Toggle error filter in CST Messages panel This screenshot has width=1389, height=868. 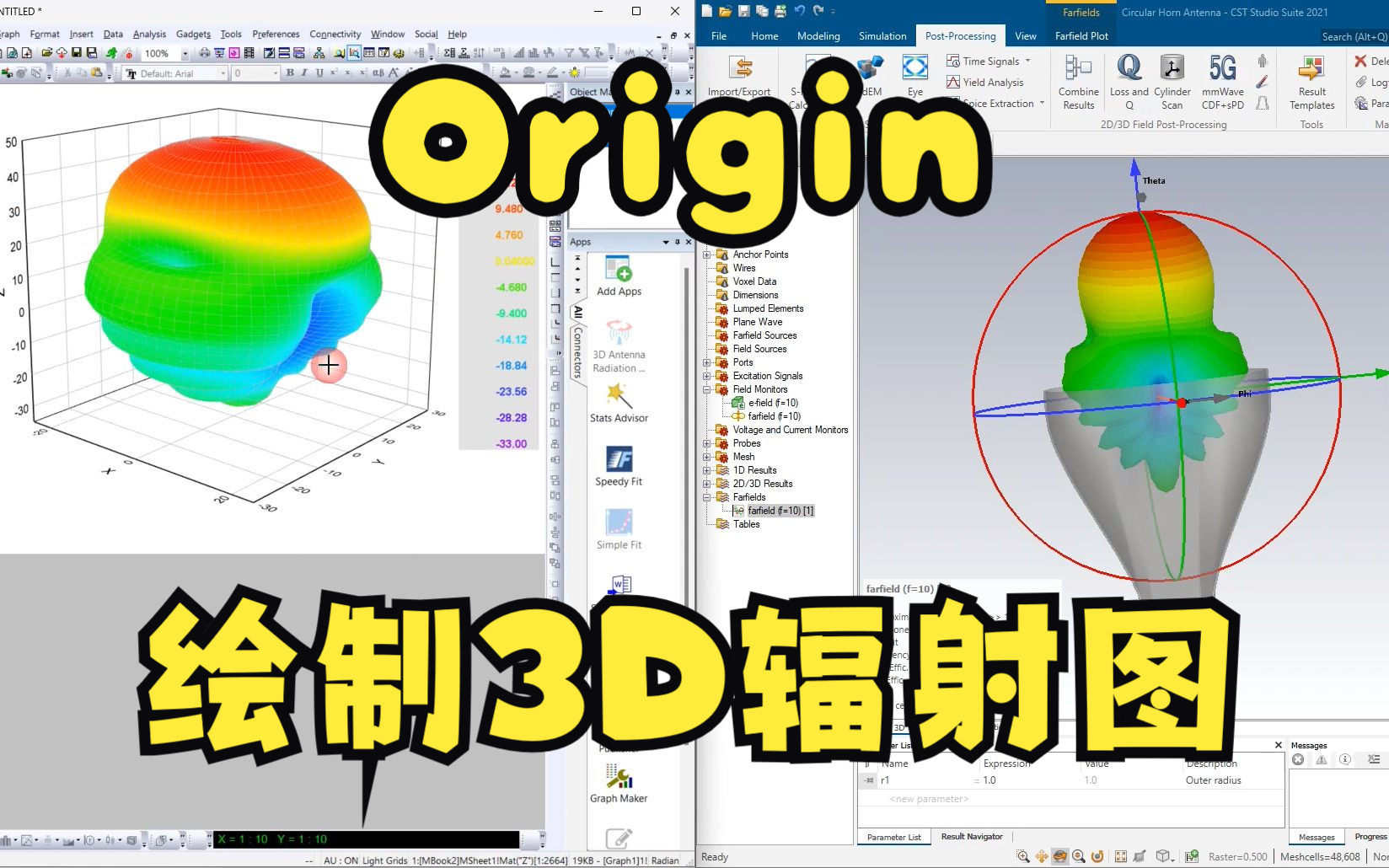point(1298,759)
